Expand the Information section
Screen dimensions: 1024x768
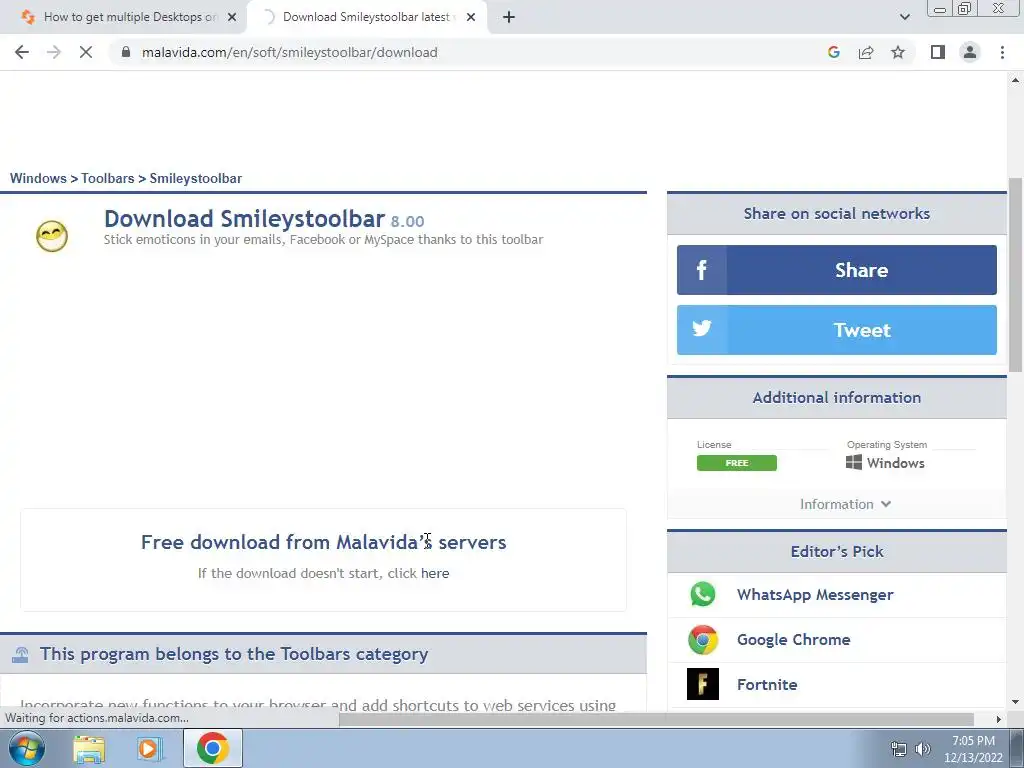coord(845,504)
